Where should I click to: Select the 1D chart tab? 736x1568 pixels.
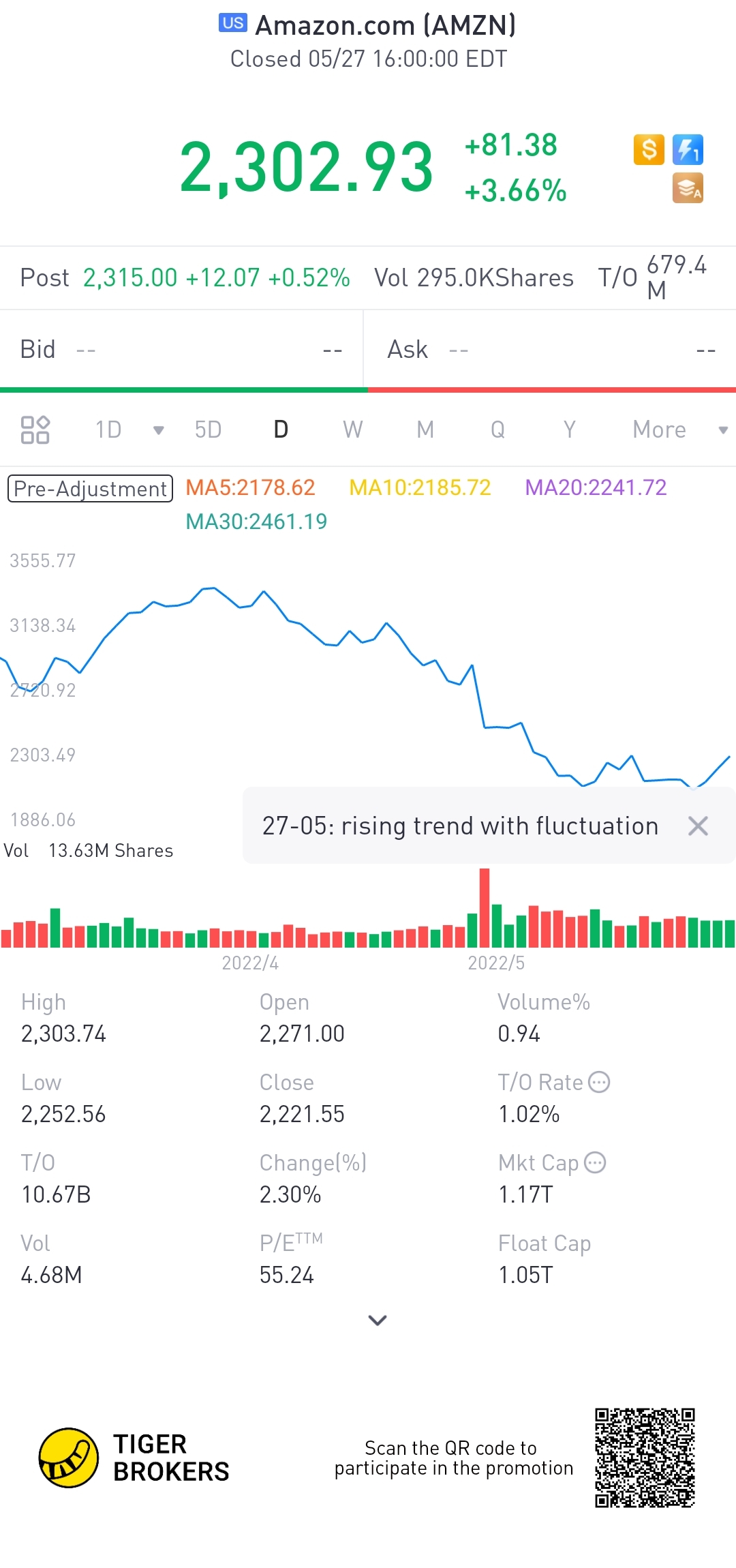point(108,429)
